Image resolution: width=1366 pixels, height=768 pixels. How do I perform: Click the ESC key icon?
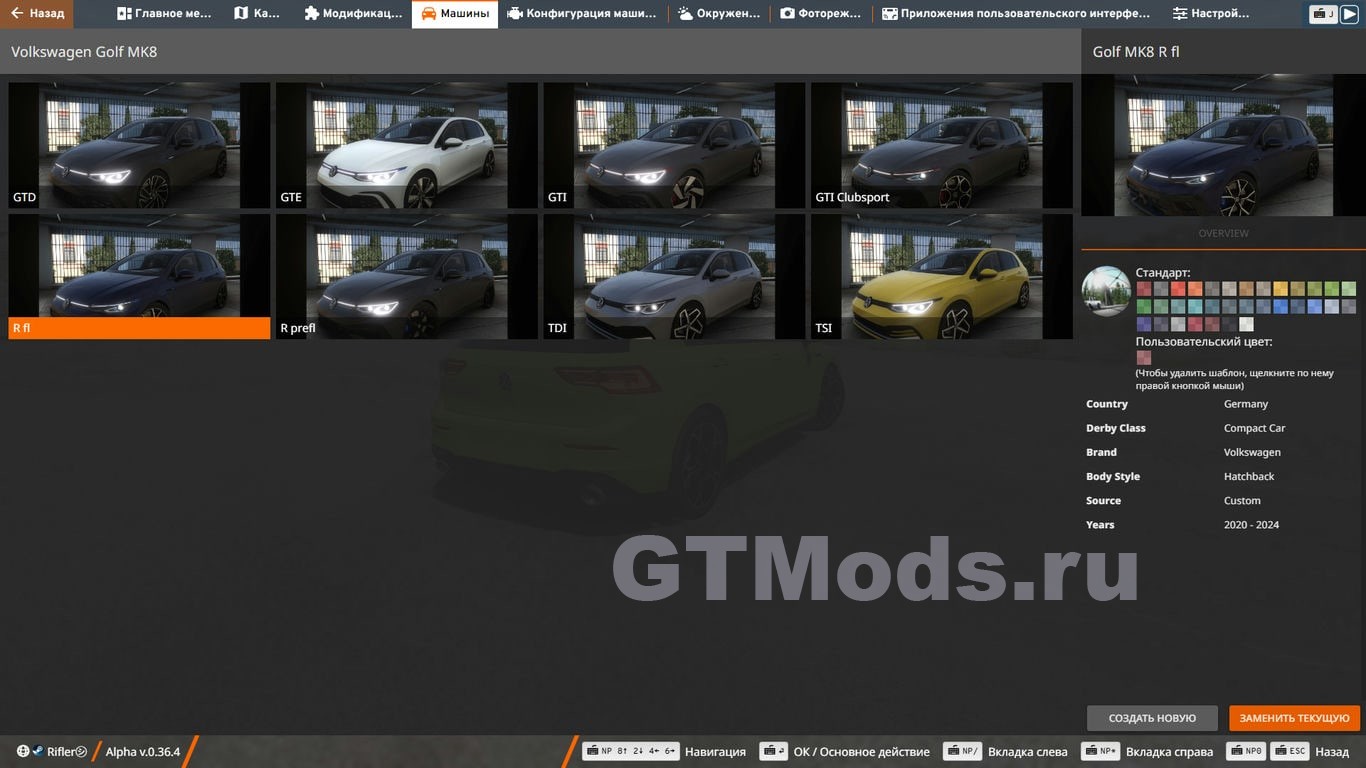1291,752
